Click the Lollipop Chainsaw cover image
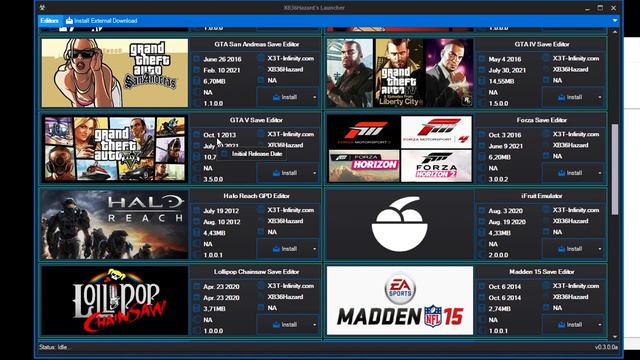 tap(115, 301)
